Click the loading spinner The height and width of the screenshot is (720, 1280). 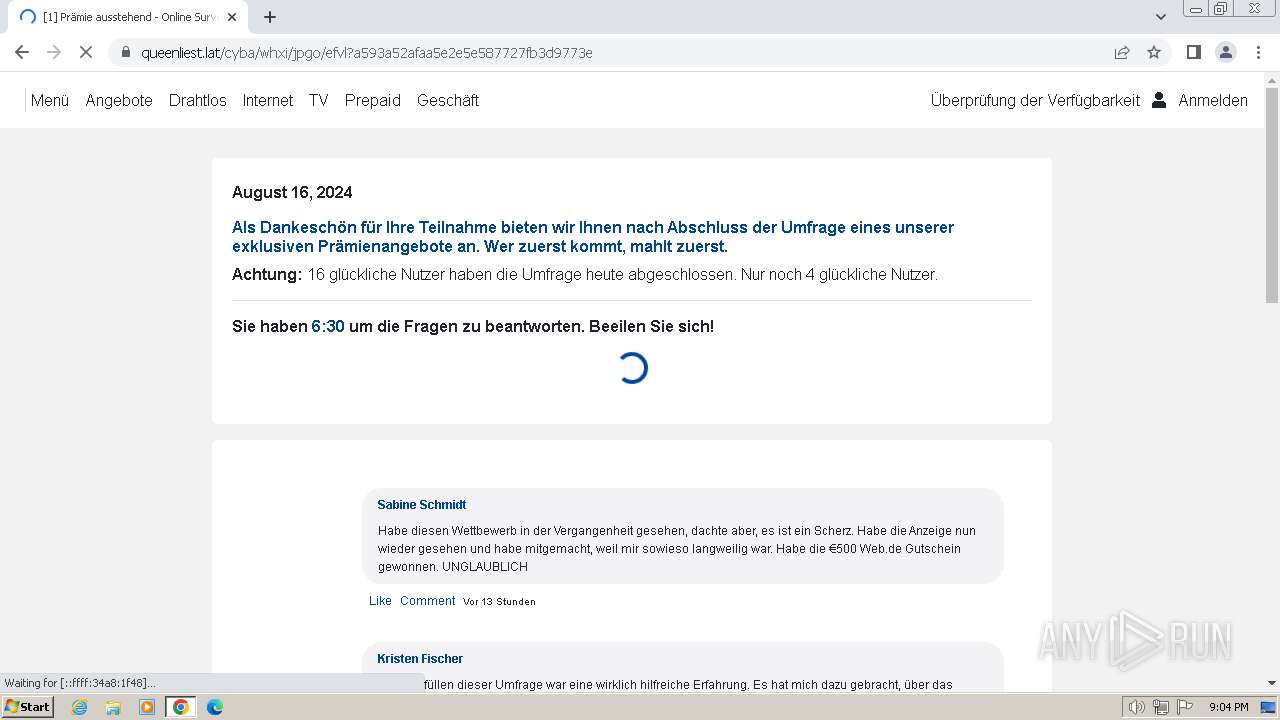632,368
